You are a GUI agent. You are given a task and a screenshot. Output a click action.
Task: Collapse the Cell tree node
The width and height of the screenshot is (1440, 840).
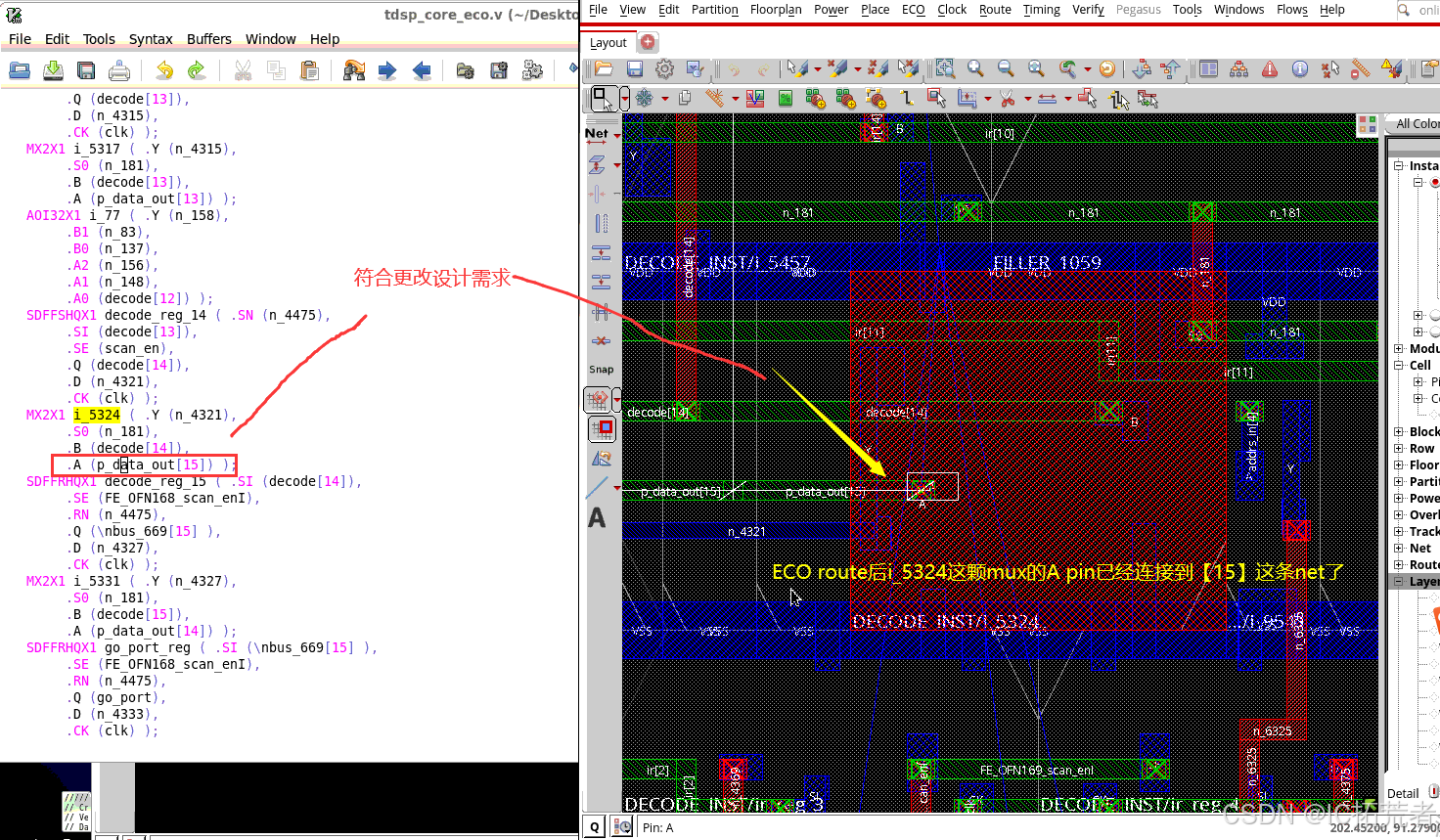click(x=1399, y=365)
